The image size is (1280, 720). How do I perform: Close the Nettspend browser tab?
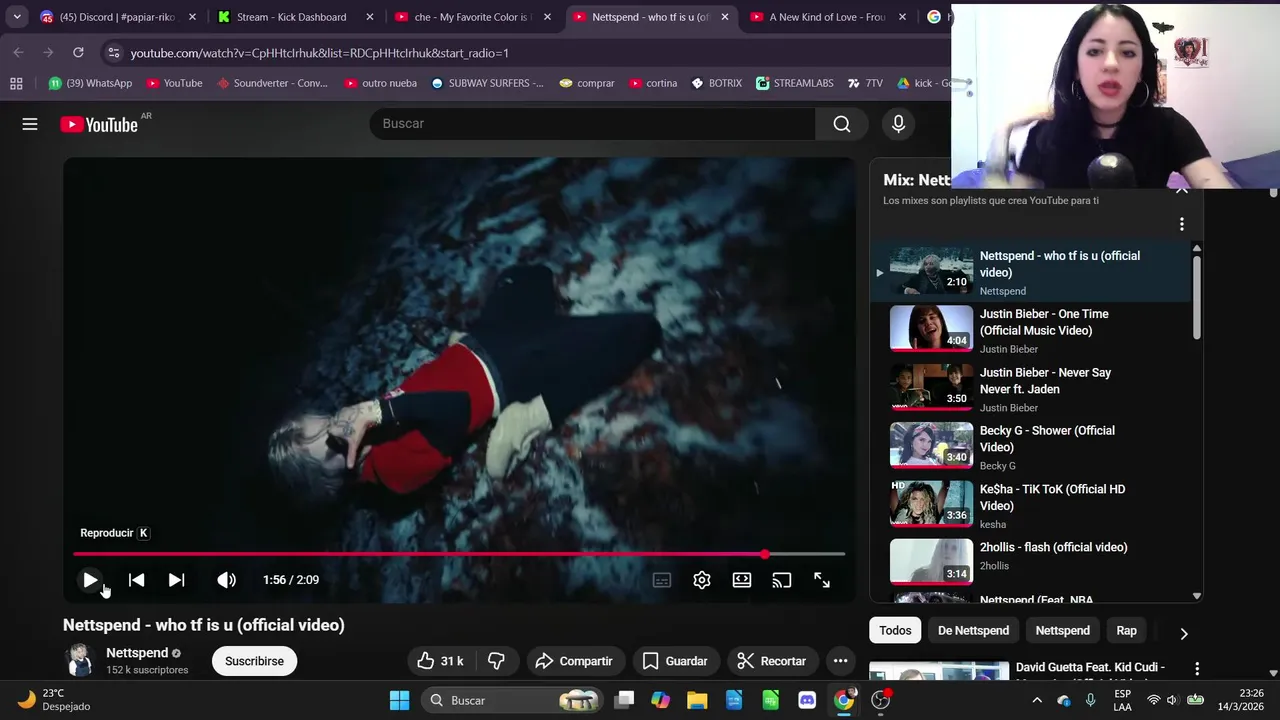click(725, 17)
